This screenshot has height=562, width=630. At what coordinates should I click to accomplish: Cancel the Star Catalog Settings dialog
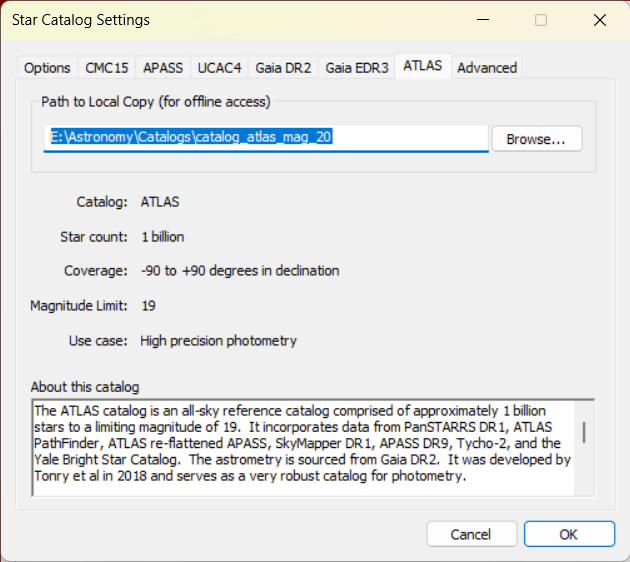(x=471, y=534)
